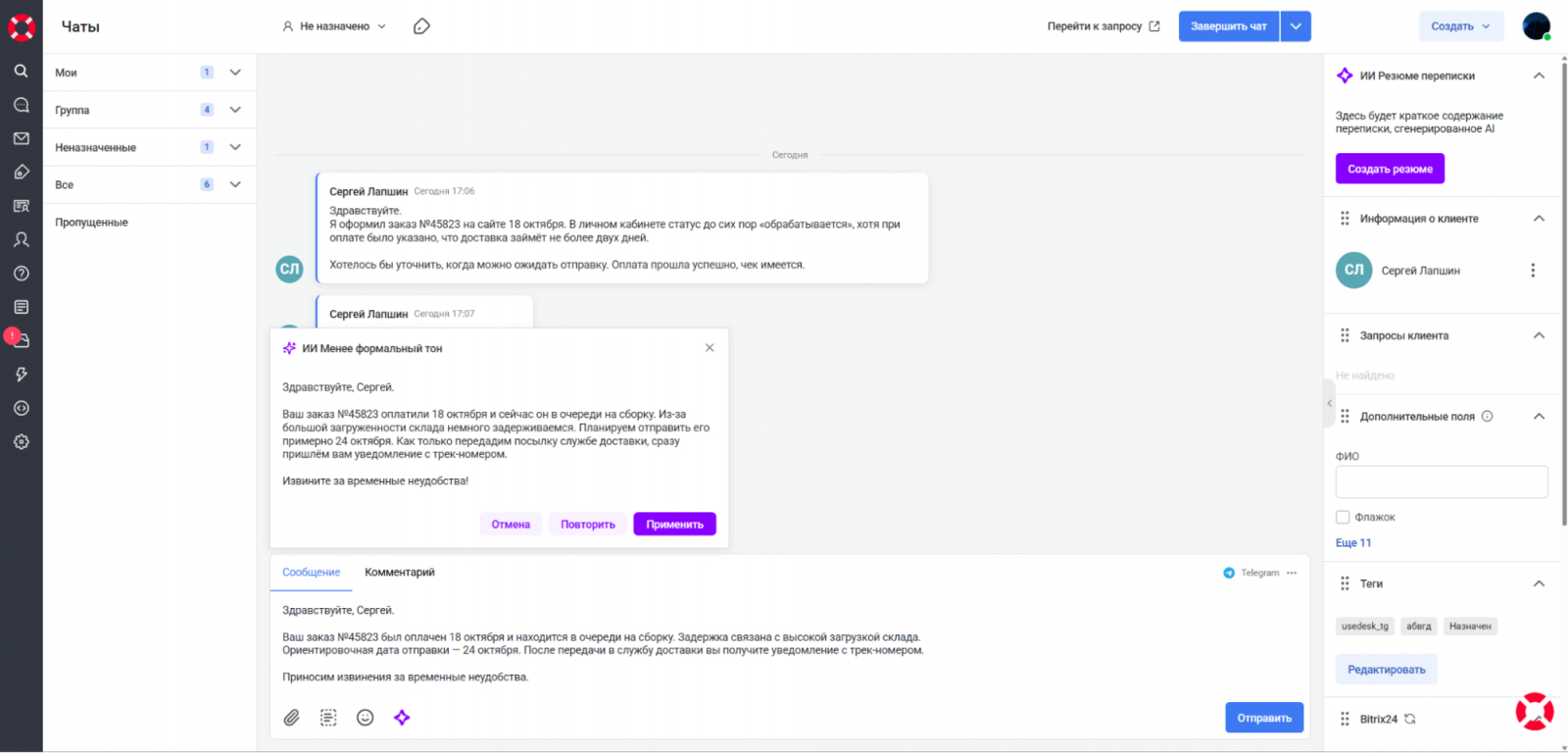Image resolution: width=1568 pixels, height=753 pixels.
Task: Select the Сообщение tab
Action: pos(312,573)
